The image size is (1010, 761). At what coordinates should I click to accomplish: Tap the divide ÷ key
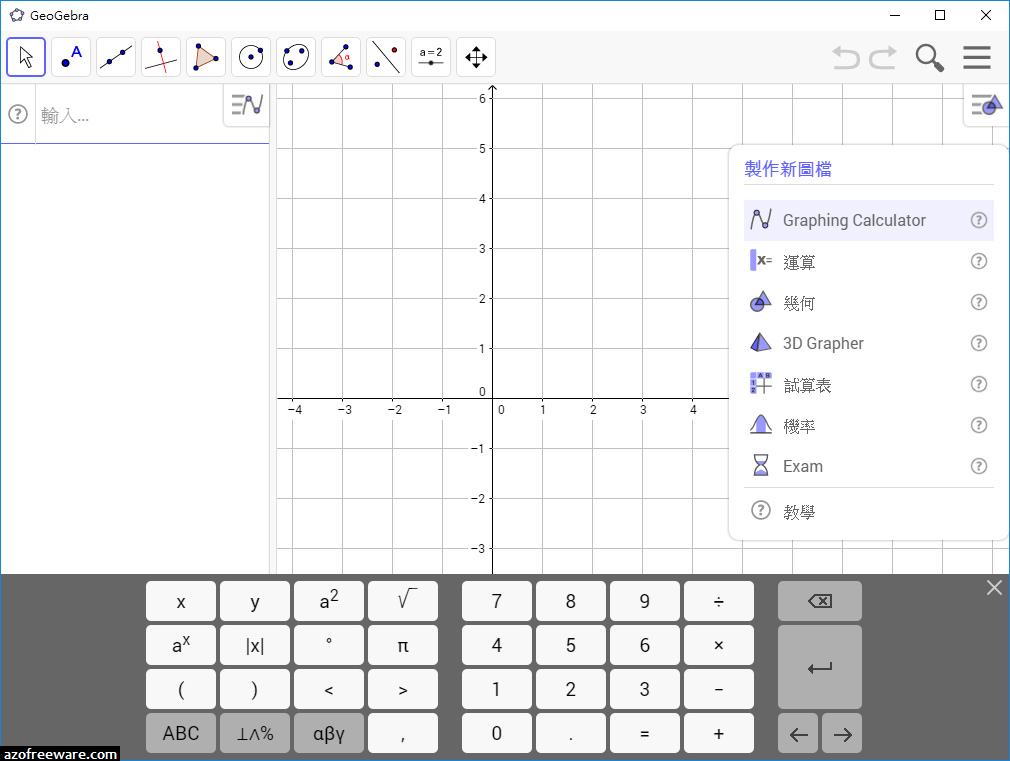coord(719,601)
